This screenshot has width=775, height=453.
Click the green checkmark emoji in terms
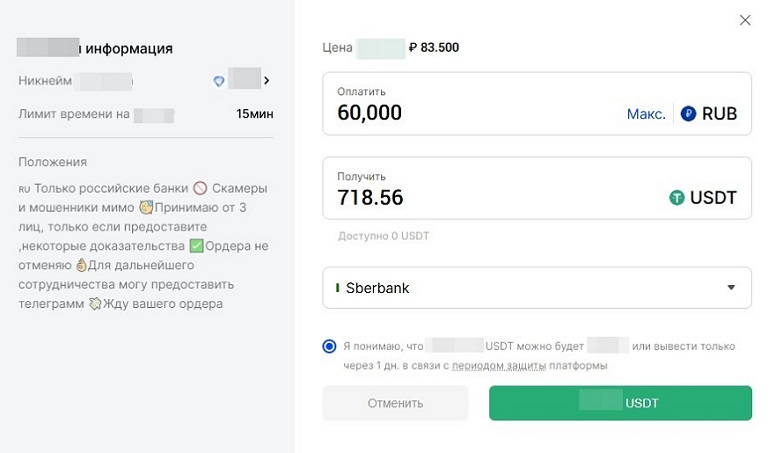196,246
